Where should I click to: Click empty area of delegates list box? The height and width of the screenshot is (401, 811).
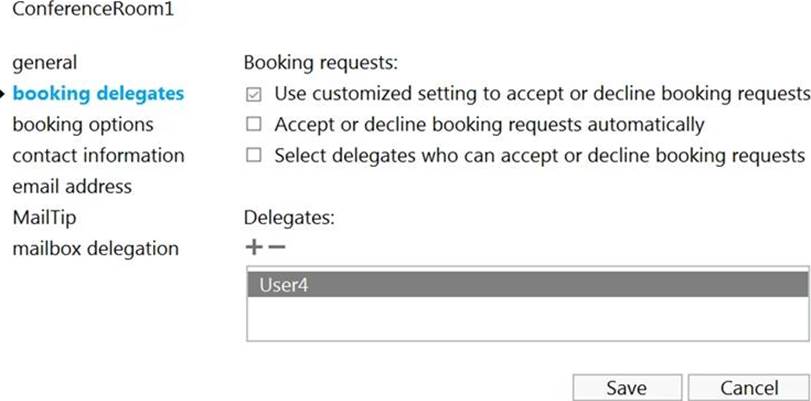pyautogui.click(x=526, y=320)
